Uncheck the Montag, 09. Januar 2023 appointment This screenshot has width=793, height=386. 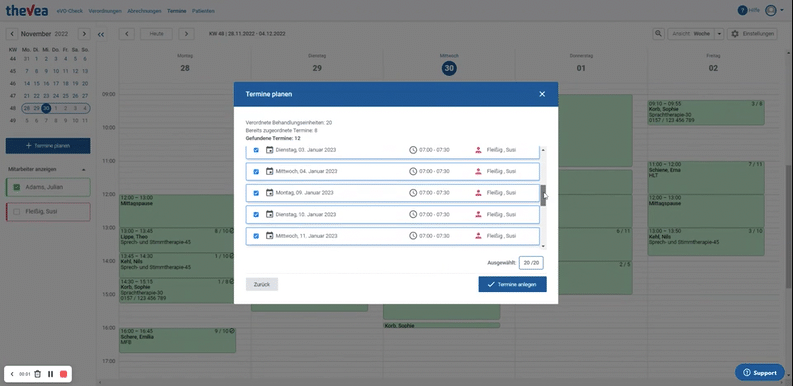pyautogui.click(x=256, y=193)
